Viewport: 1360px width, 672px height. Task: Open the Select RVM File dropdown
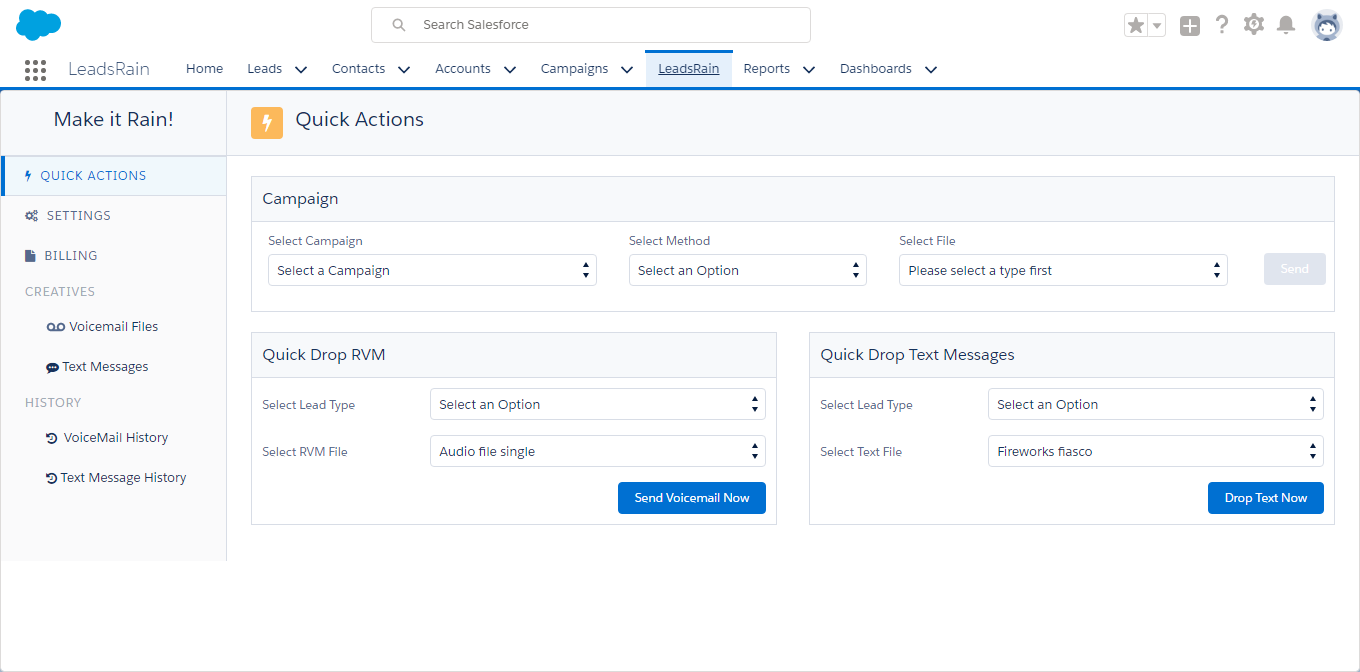pos(598,452)
